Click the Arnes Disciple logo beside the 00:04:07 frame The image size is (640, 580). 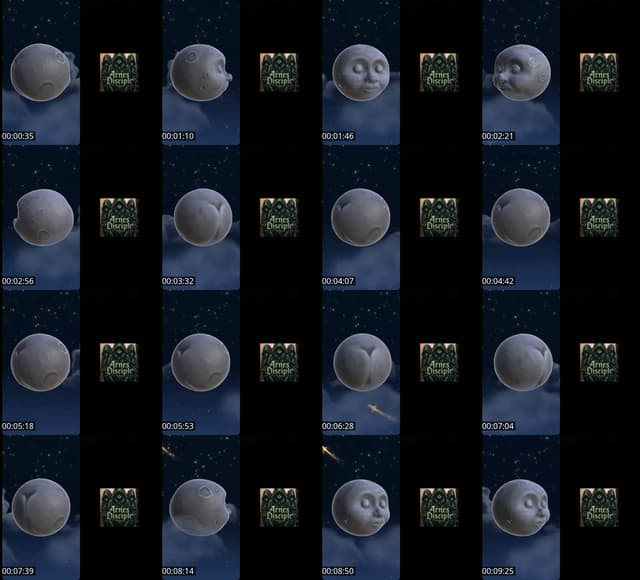click(x=439, y=217)
